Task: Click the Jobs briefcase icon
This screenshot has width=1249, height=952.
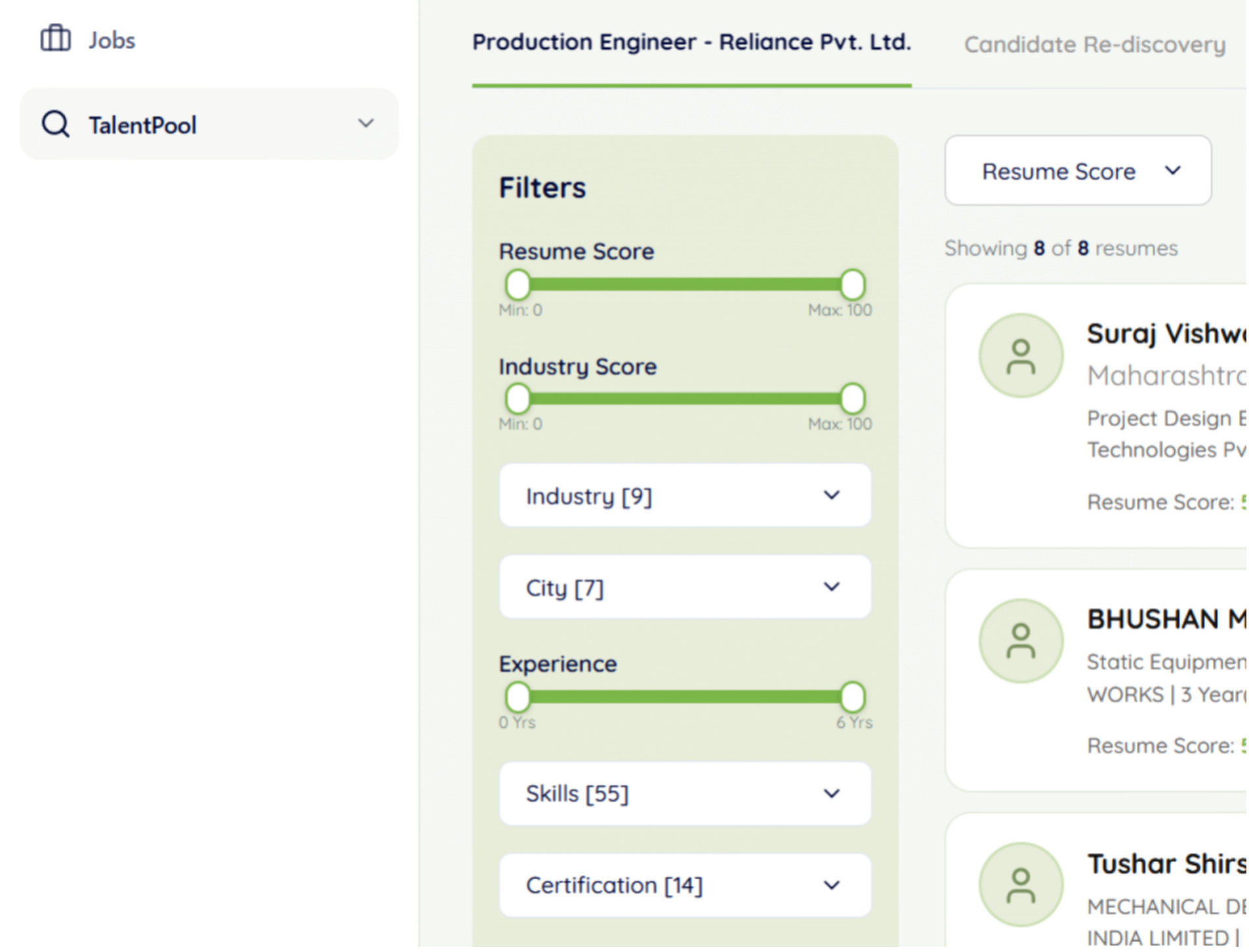Action: pyautogui.click(x=55, y=39)
